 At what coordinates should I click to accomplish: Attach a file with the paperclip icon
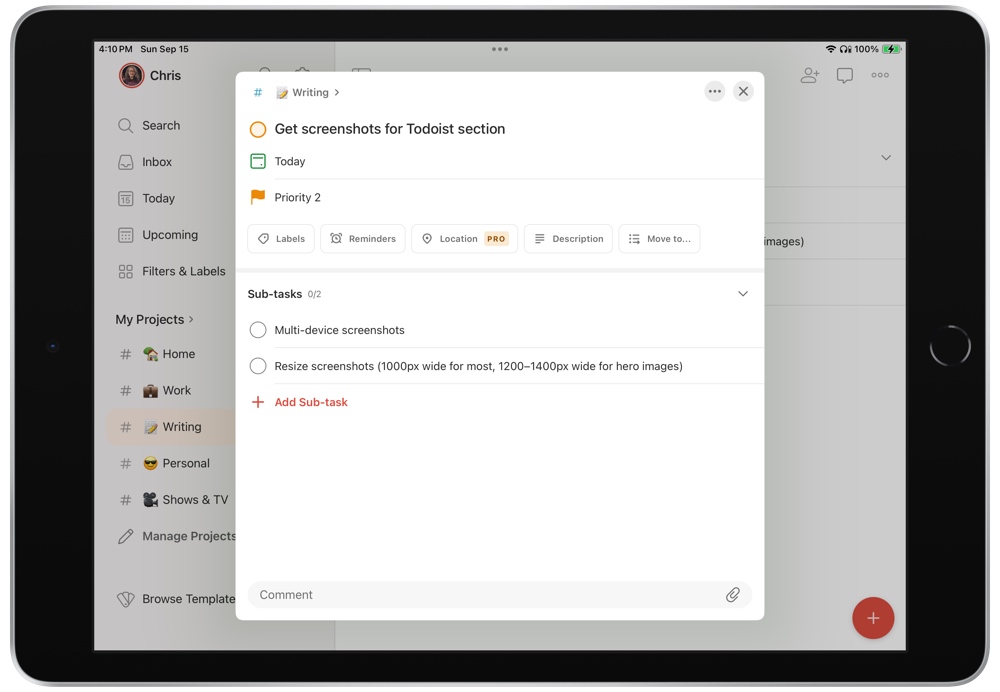click(732, 595)
